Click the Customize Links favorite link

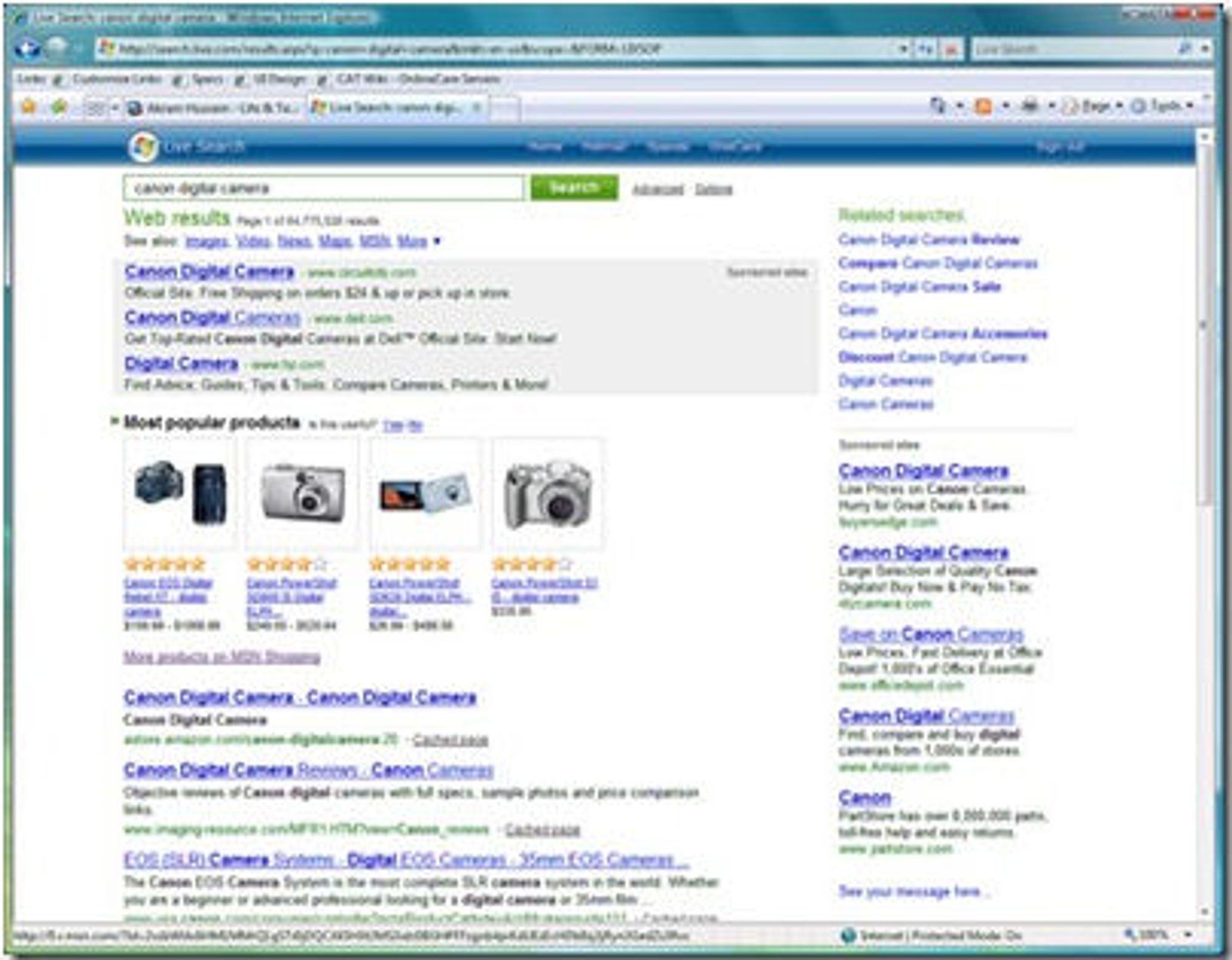tap(116, 79)
